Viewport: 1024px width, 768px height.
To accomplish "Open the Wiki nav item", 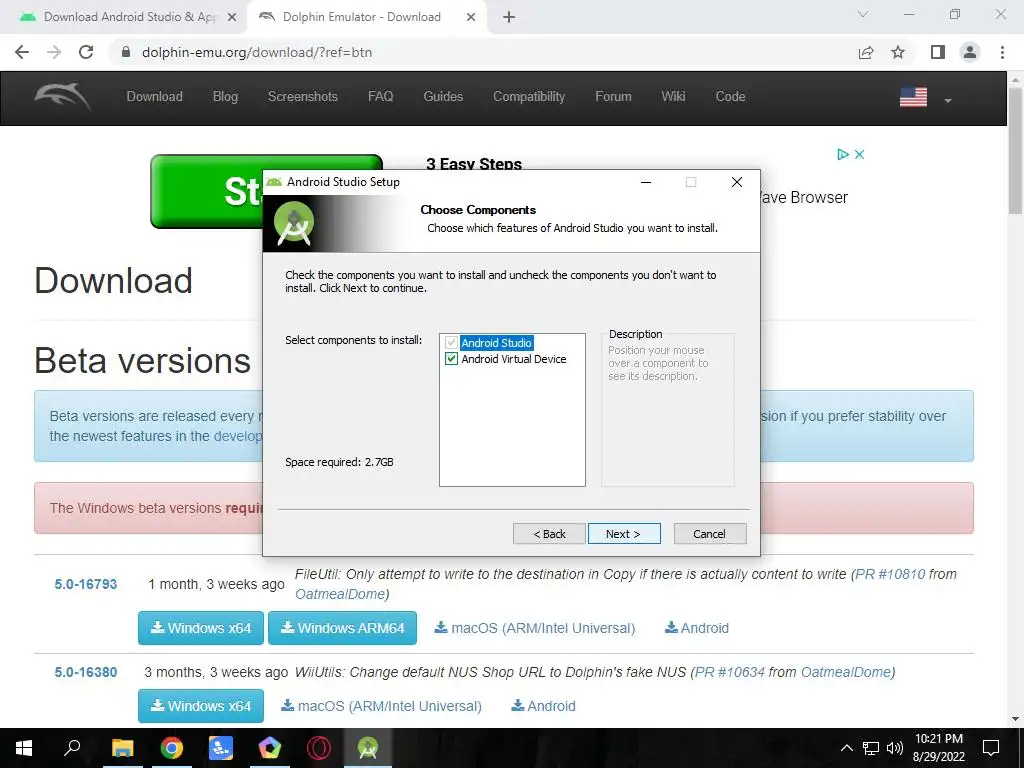I will coord(673,97).
